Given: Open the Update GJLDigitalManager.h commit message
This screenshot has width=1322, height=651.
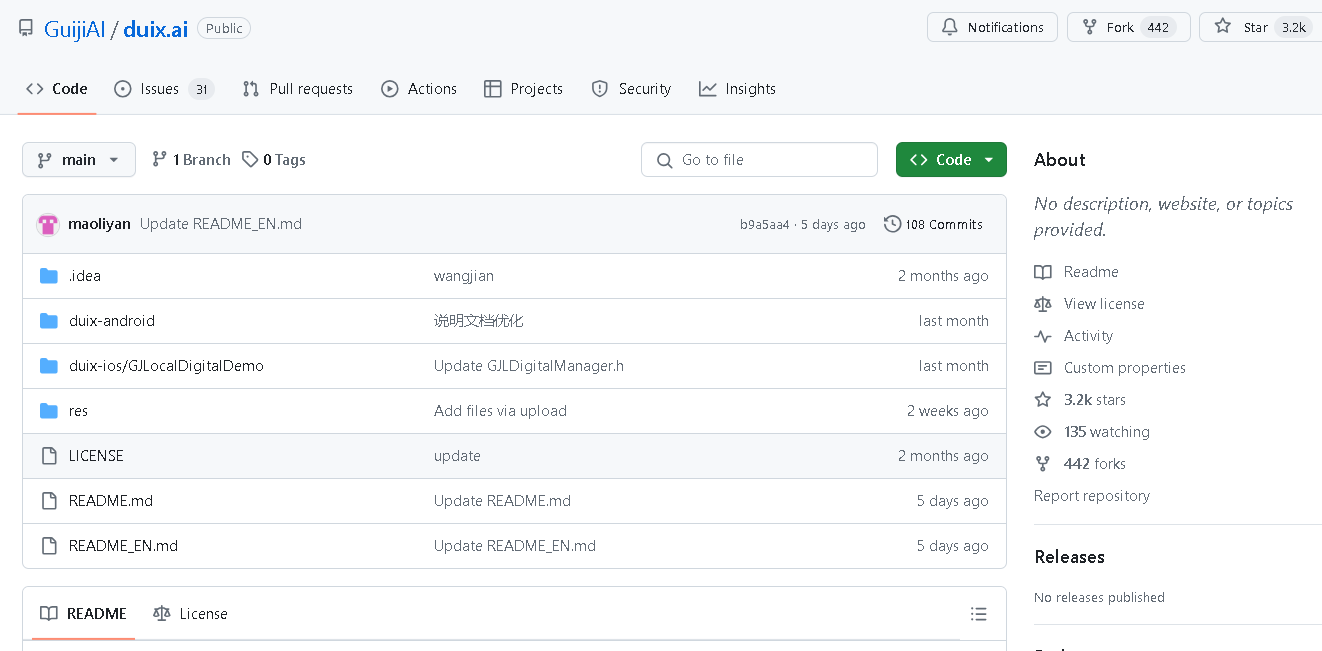Looking at the screenshot, I should [x=529, y=366].
